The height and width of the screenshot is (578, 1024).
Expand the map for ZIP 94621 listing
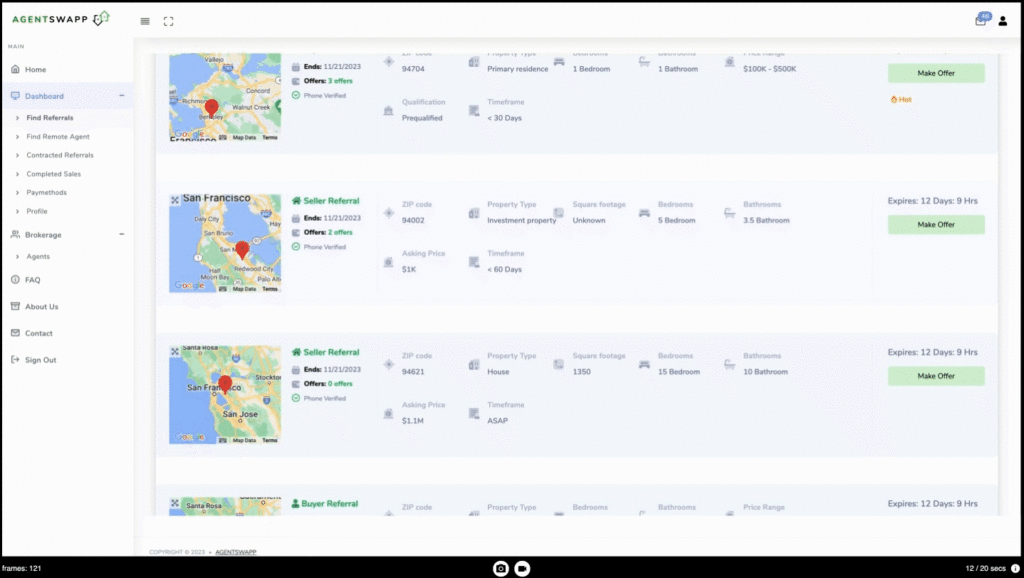coord(175,351)
